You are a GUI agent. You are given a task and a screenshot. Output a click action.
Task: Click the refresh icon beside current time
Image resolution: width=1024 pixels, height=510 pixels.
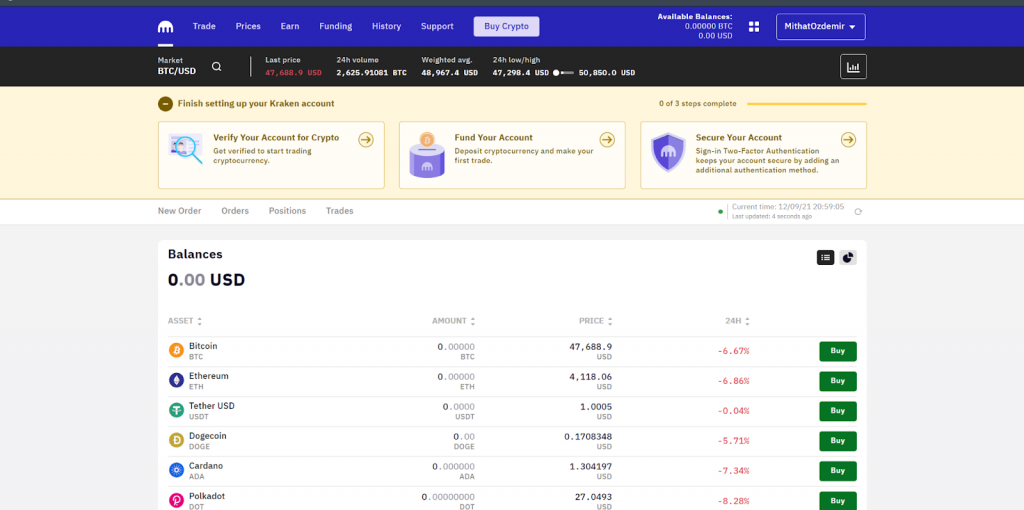click(x=858, y=212)
